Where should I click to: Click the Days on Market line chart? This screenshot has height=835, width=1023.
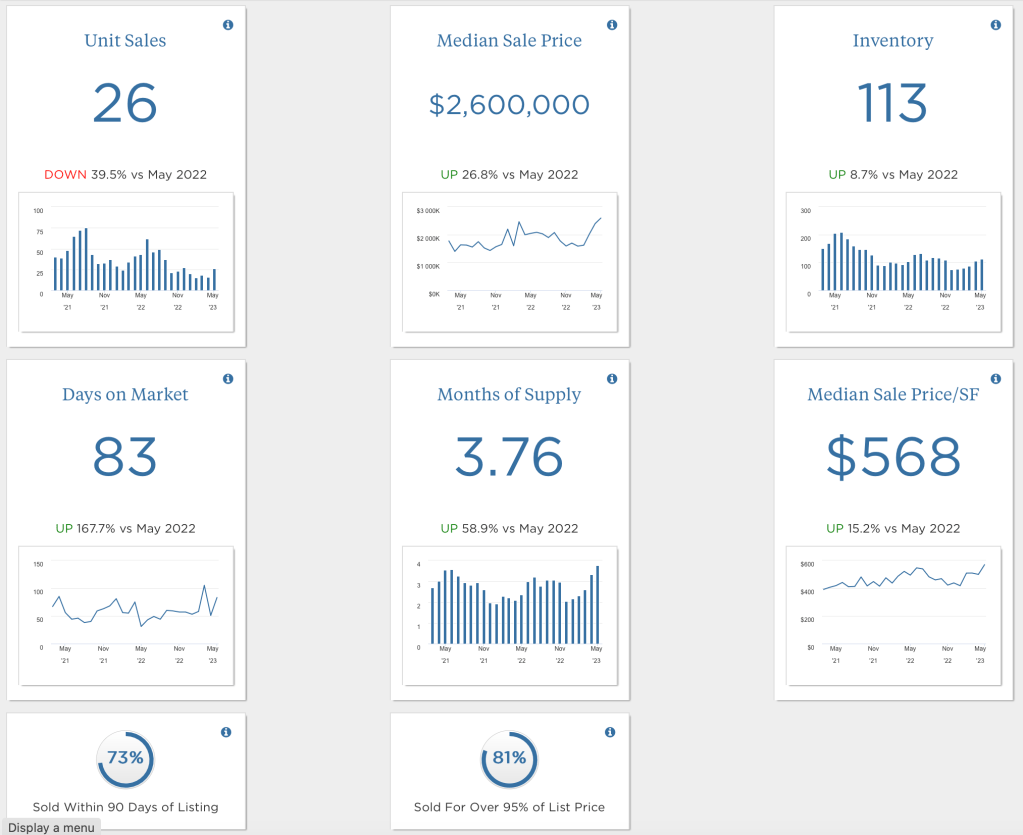[x=126, y=615]
